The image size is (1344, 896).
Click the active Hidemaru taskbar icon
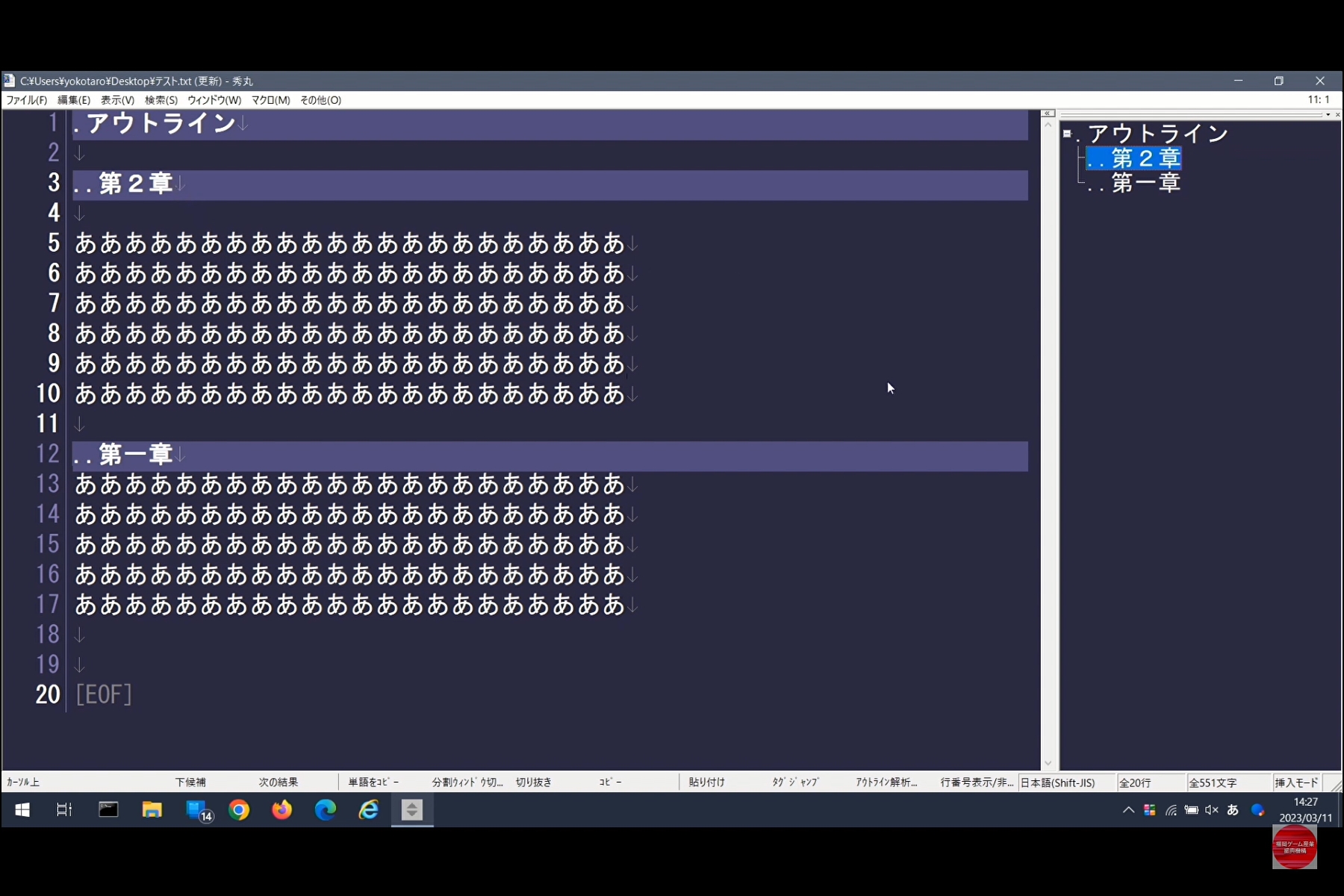click(x=412, y=810)
